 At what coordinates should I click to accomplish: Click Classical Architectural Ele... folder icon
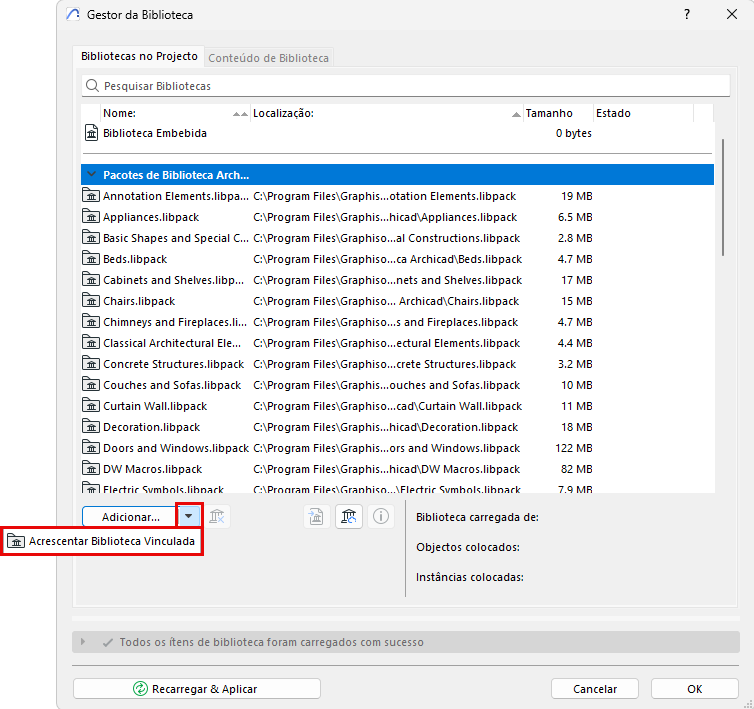[91, 342]
